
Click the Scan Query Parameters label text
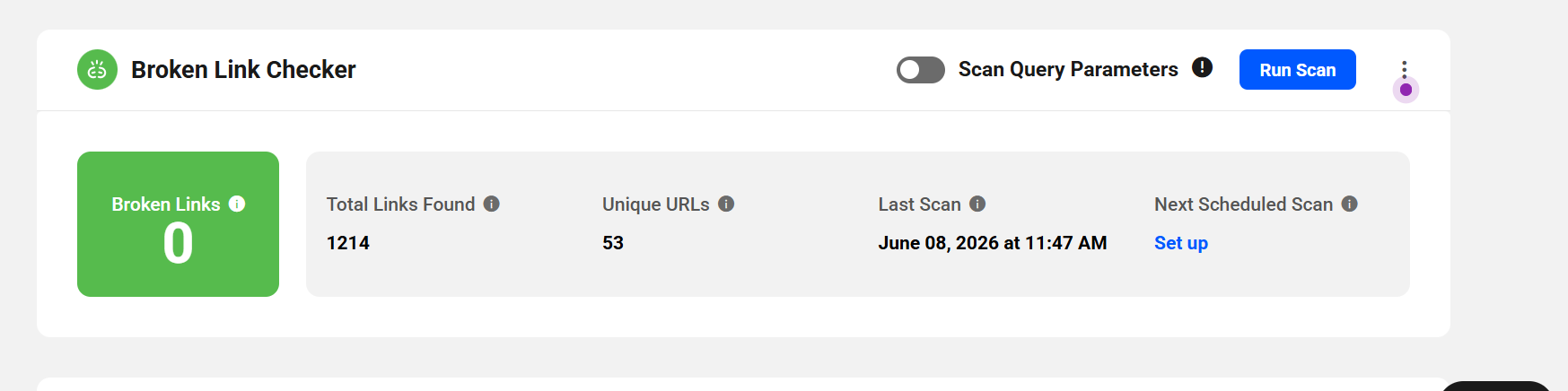pos(1068,69)
